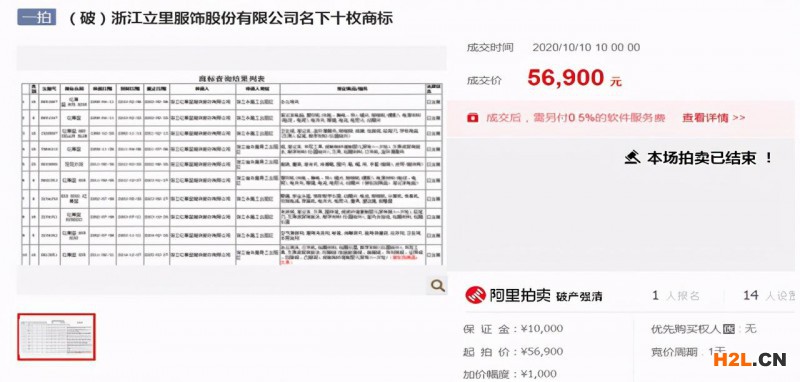Click the auction title text
800x382 pixels.
click(x=230, y=18)
